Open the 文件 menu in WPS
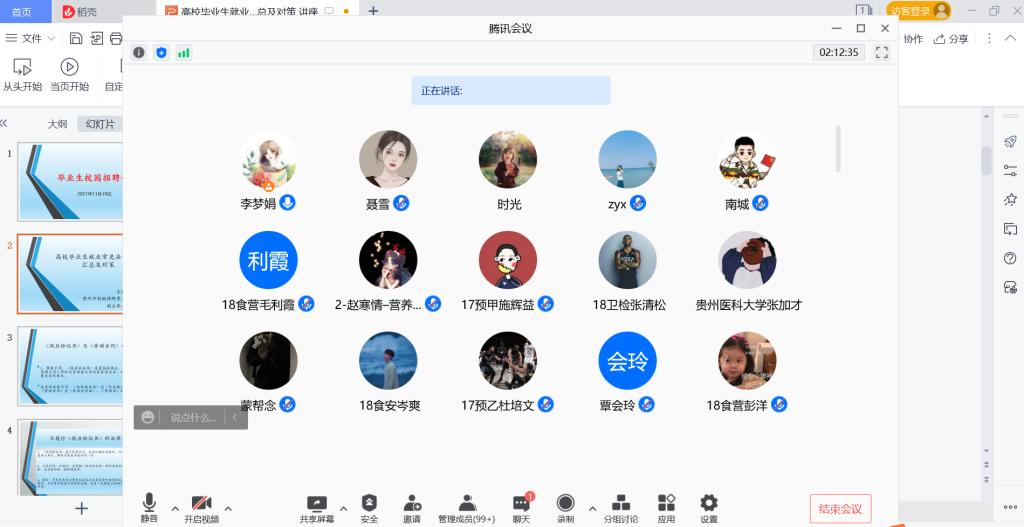The width and height of the screenshot is (1024, 527). [x=31, y=39]
